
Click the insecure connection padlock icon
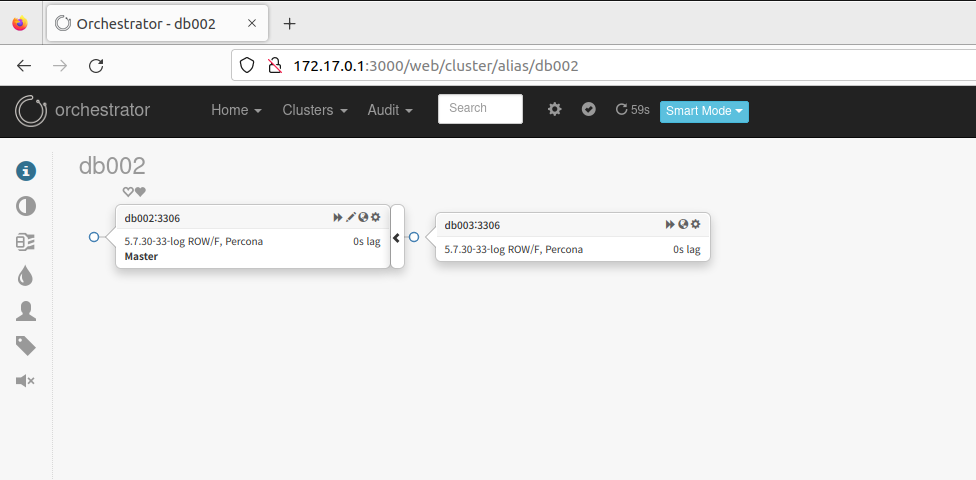[274, 65]
